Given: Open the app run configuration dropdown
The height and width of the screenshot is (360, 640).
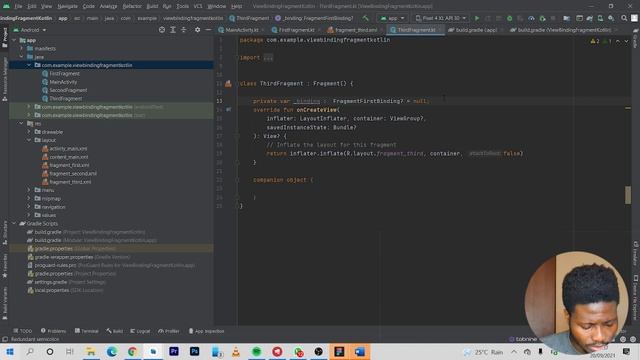Looking at the screenshot, I should point(392,18).
